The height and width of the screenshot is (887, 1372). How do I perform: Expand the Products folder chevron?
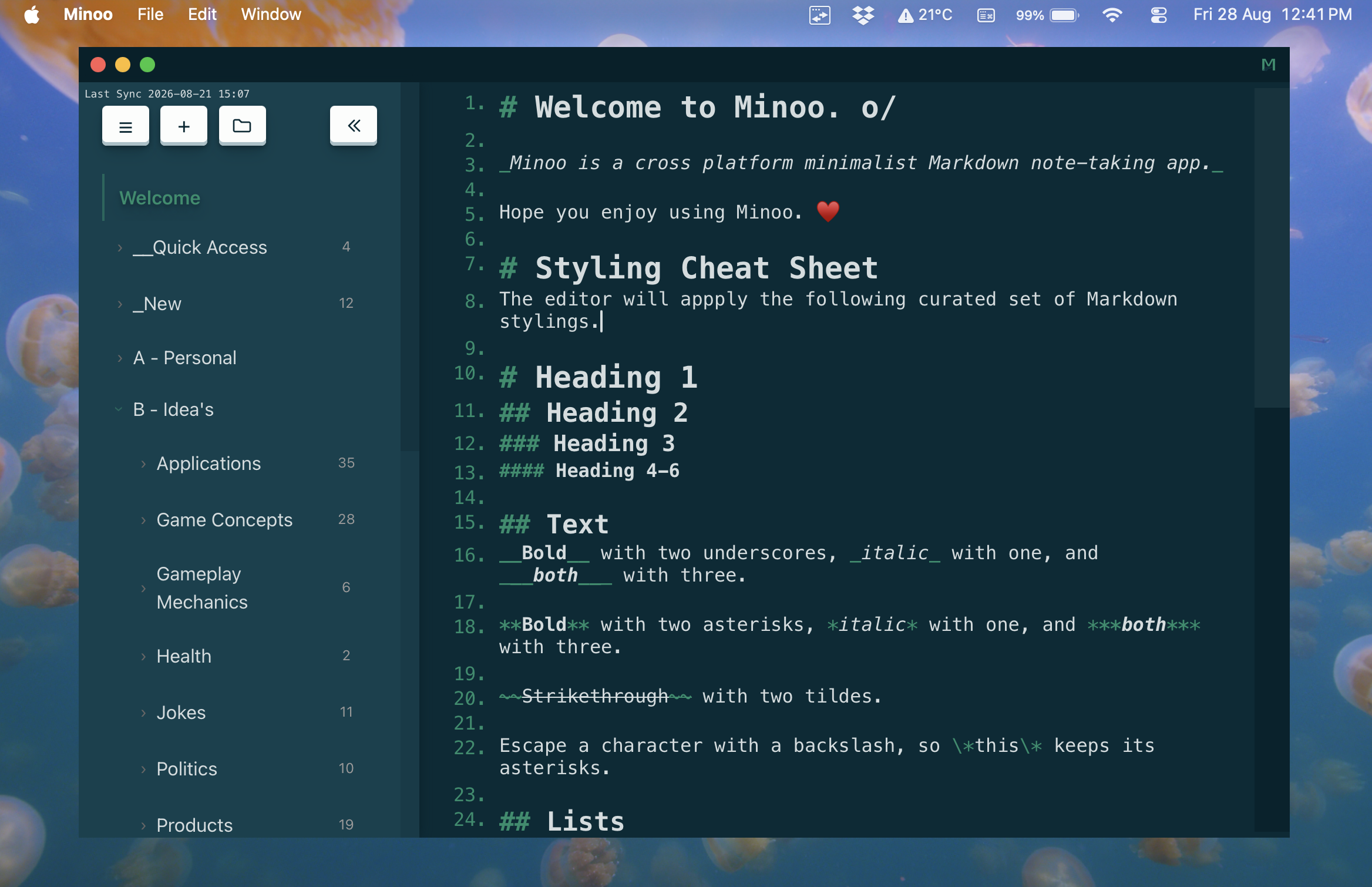[x=143, y=826]
